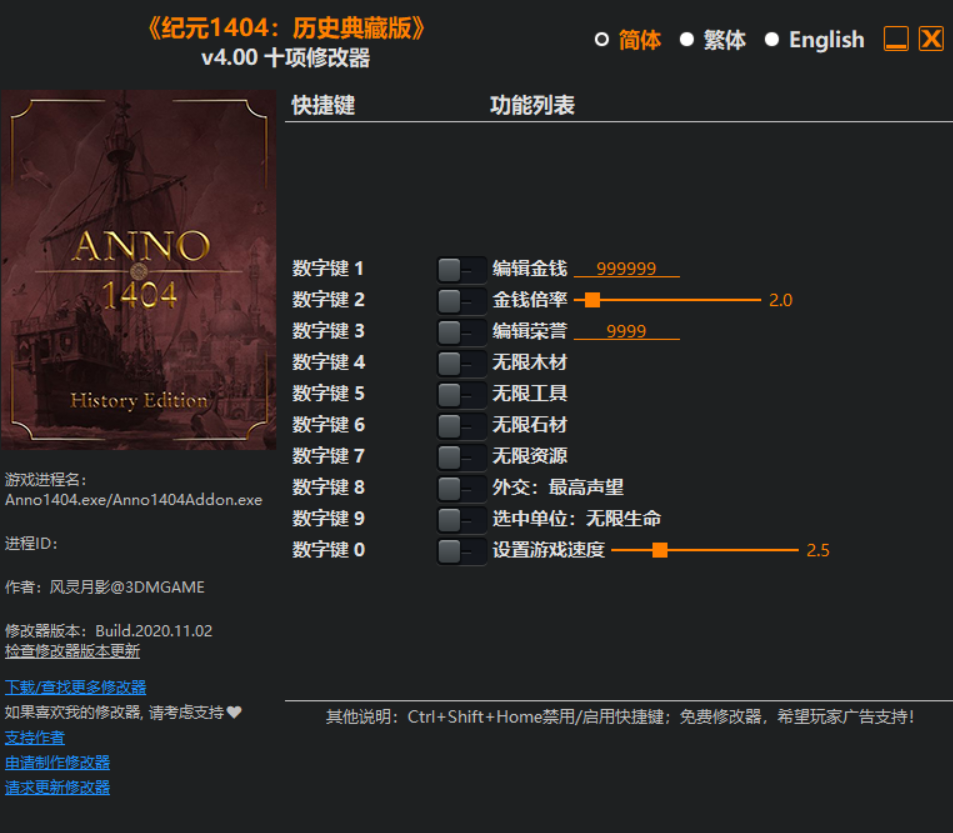The image size is (953, 833).
Task: Toggle the 编辑金钱 switch
Action: [x=461, y=270]
